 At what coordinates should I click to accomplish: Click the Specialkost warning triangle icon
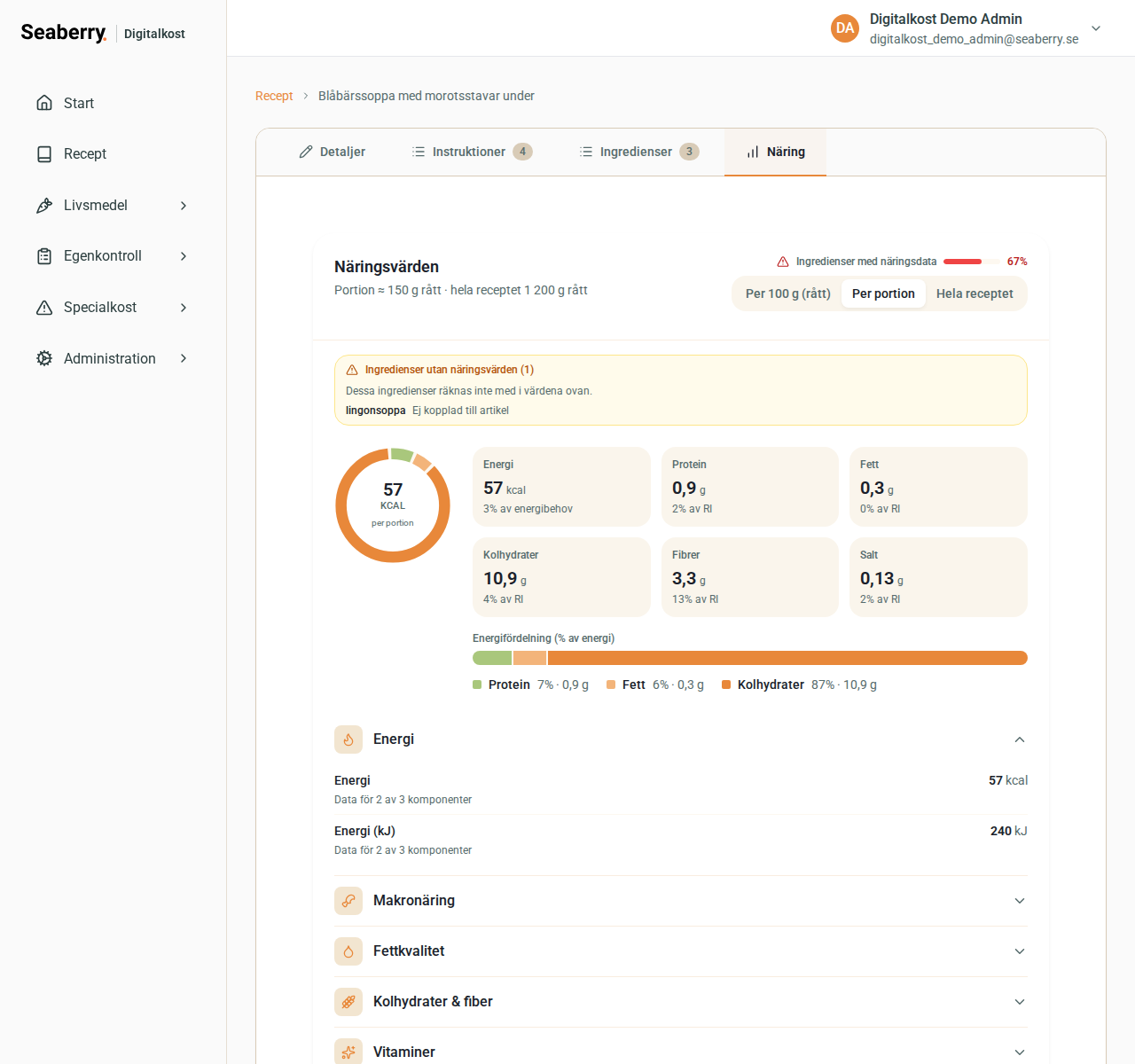point(44,308)
